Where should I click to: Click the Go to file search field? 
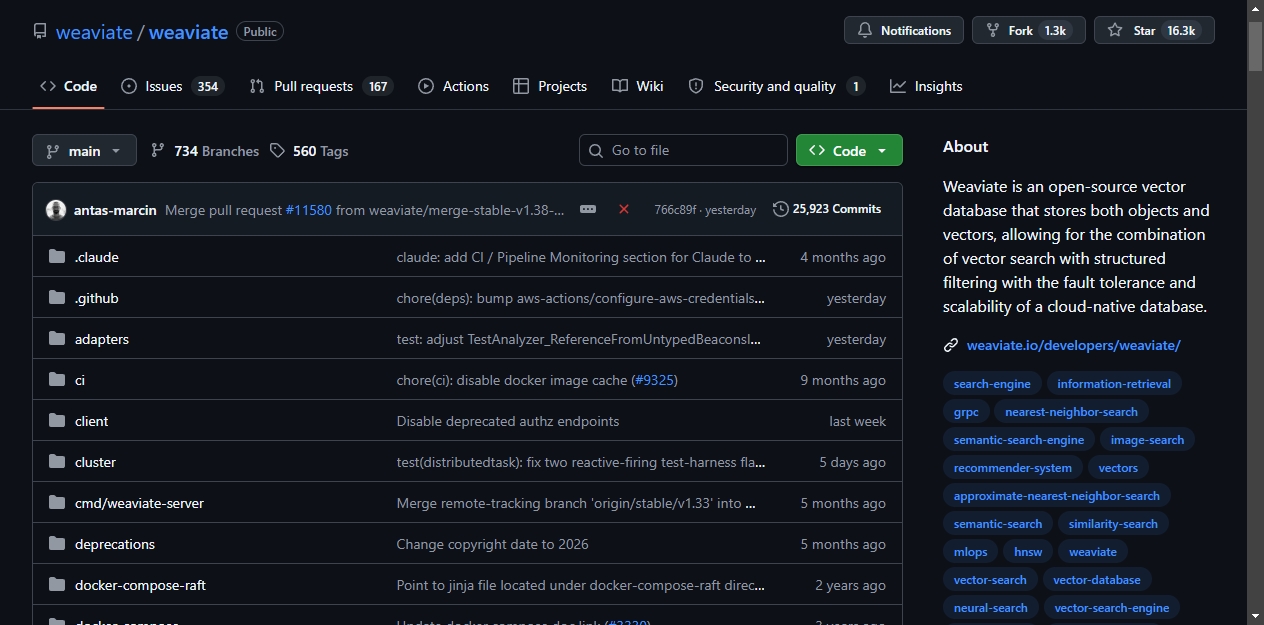(x=683, y=150)
